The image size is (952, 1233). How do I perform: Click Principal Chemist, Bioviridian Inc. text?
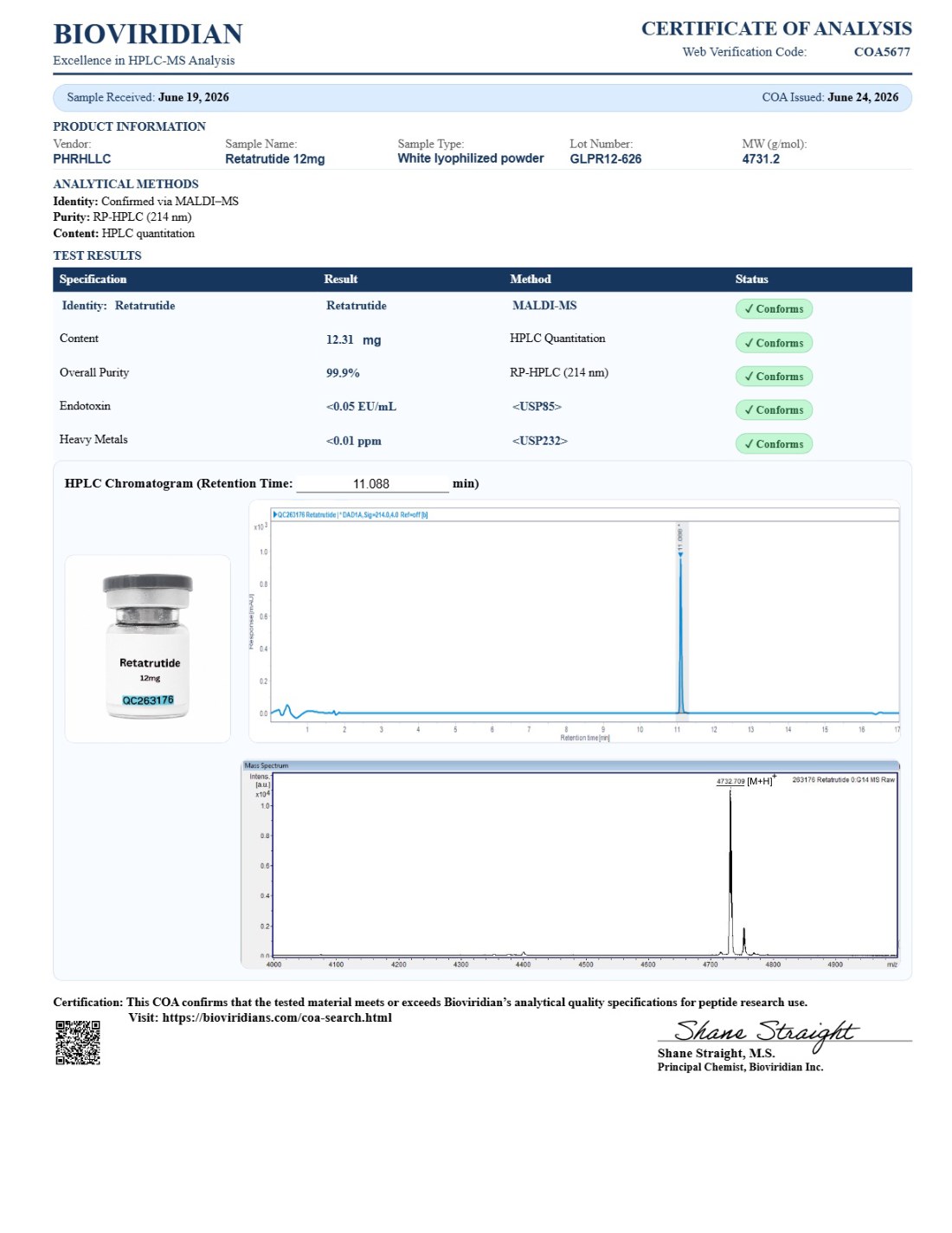(740, 1068)
